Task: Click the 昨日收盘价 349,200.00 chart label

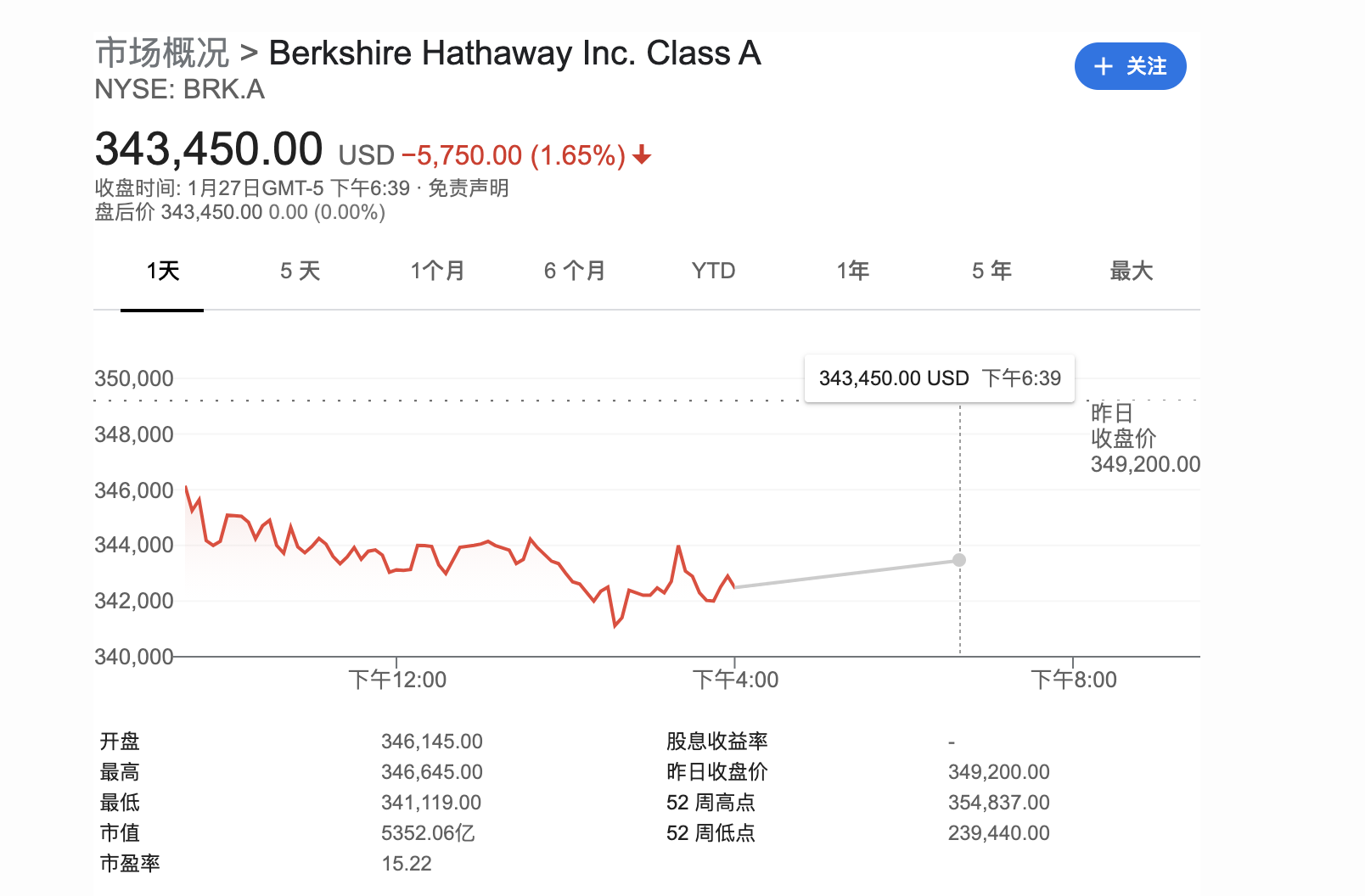Action: (x=1144, y=439)
